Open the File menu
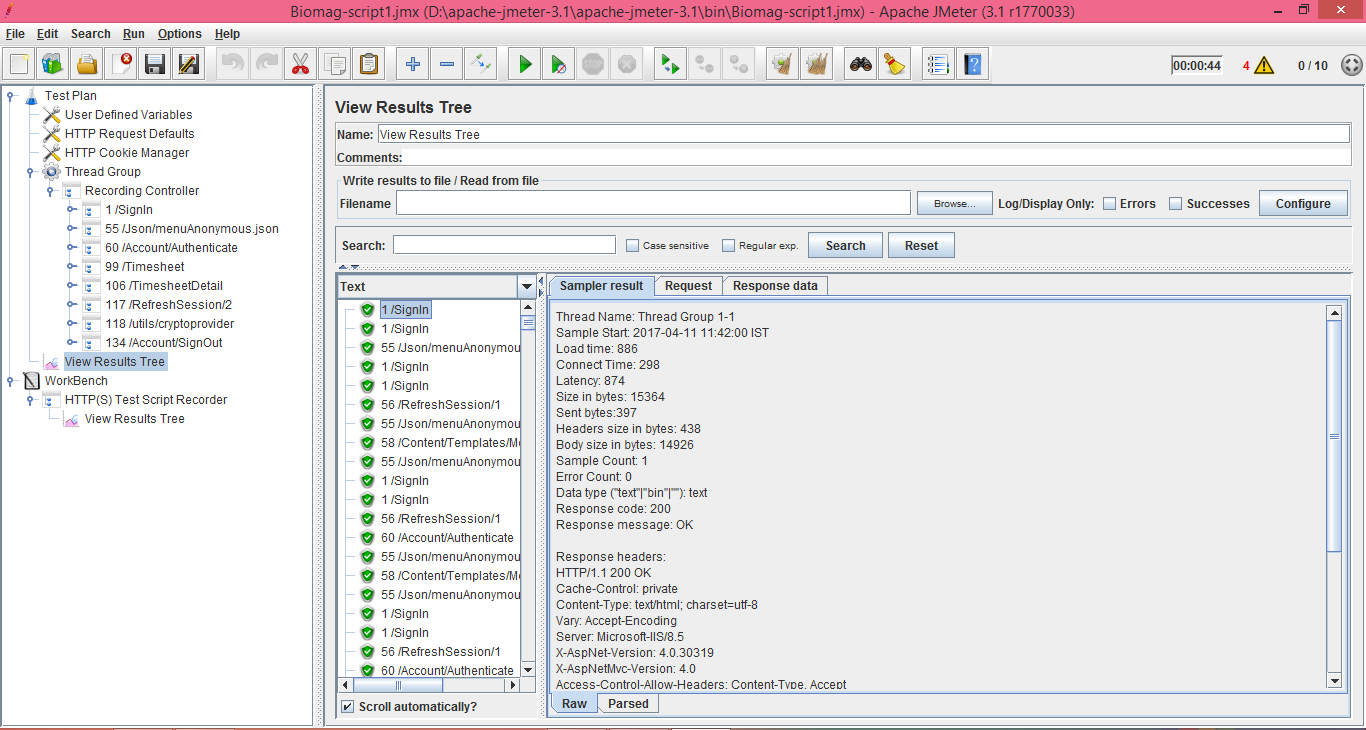This screenshot has height=730, width=1366. point(15,34)
